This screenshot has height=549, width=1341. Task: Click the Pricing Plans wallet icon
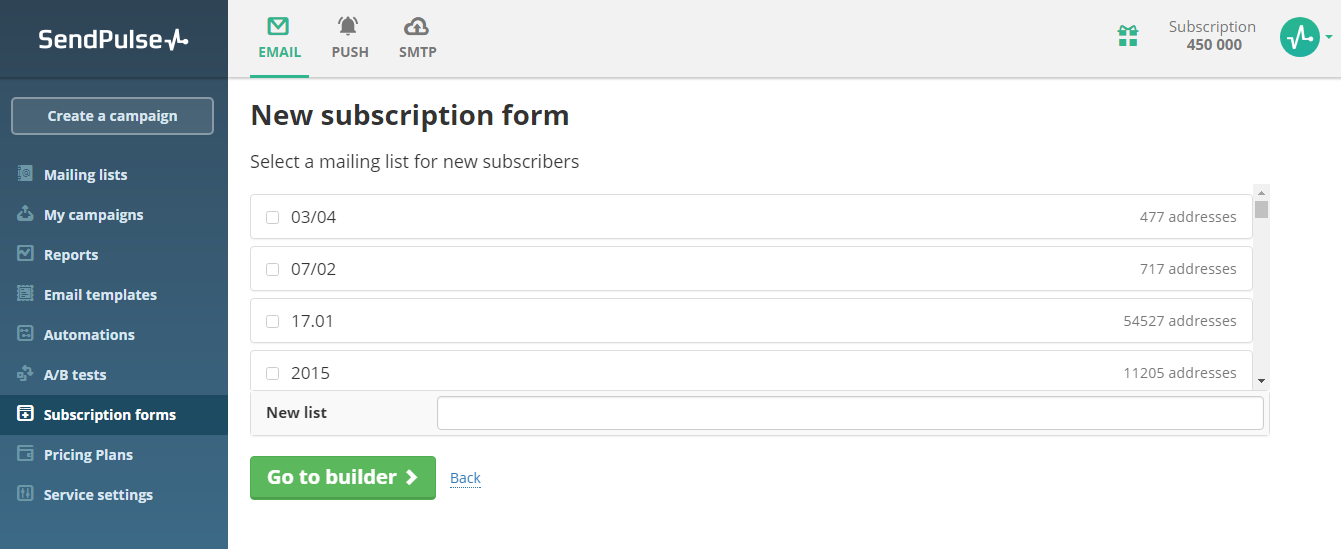pyautogui.click(x=26, y=454)
